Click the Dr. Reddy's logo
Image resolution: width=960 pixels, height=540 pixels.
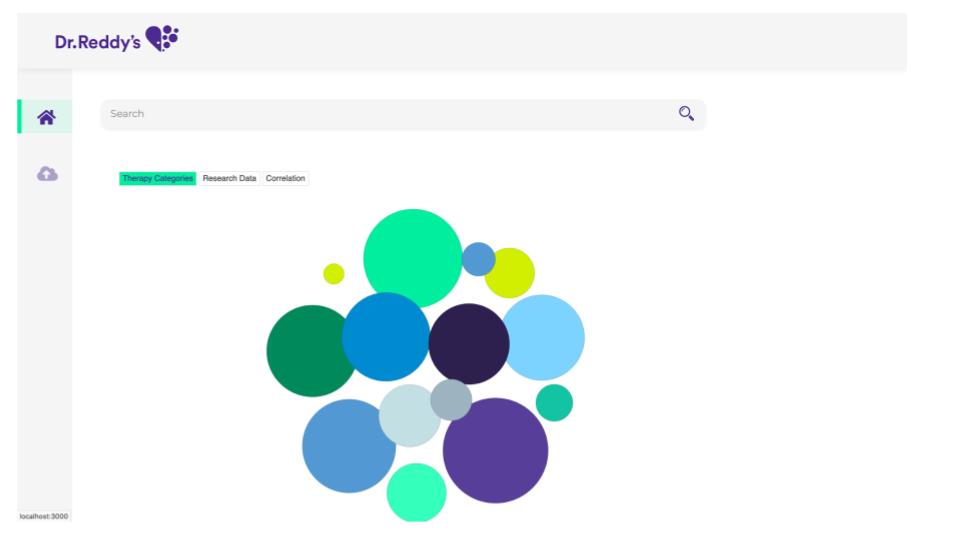coord(117,39)
